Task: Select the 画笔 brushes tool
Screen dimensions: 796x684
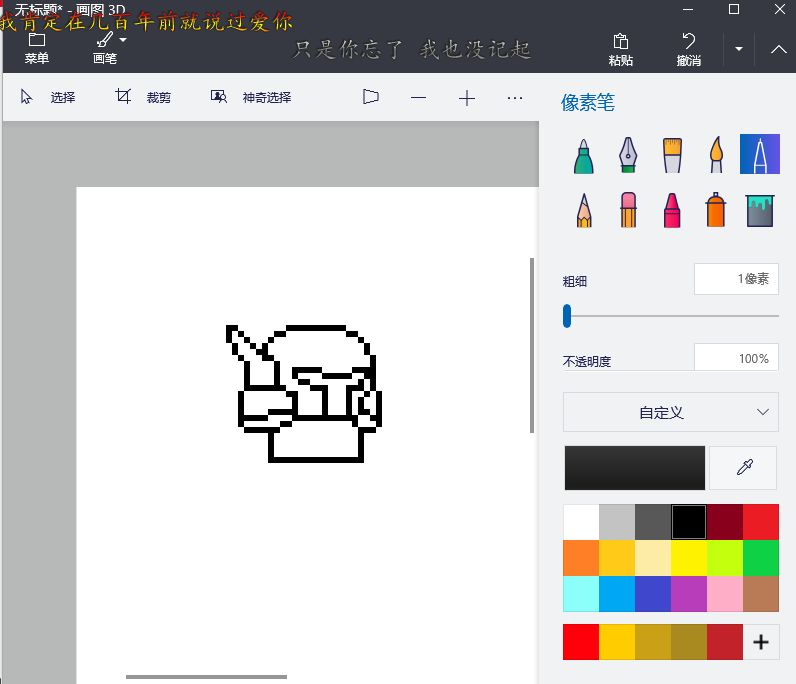Action: [x=105, y=49]
